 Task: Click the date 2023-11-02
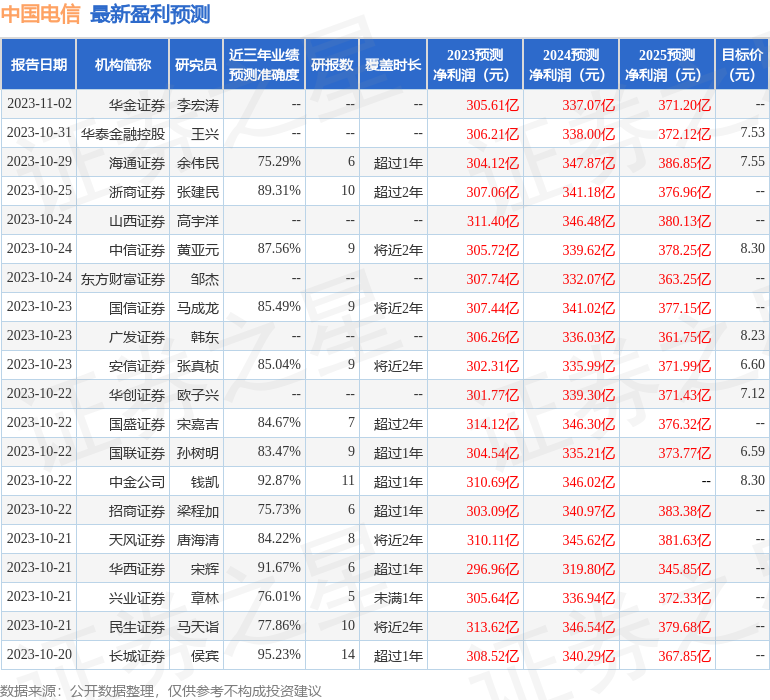coord(39,104)
